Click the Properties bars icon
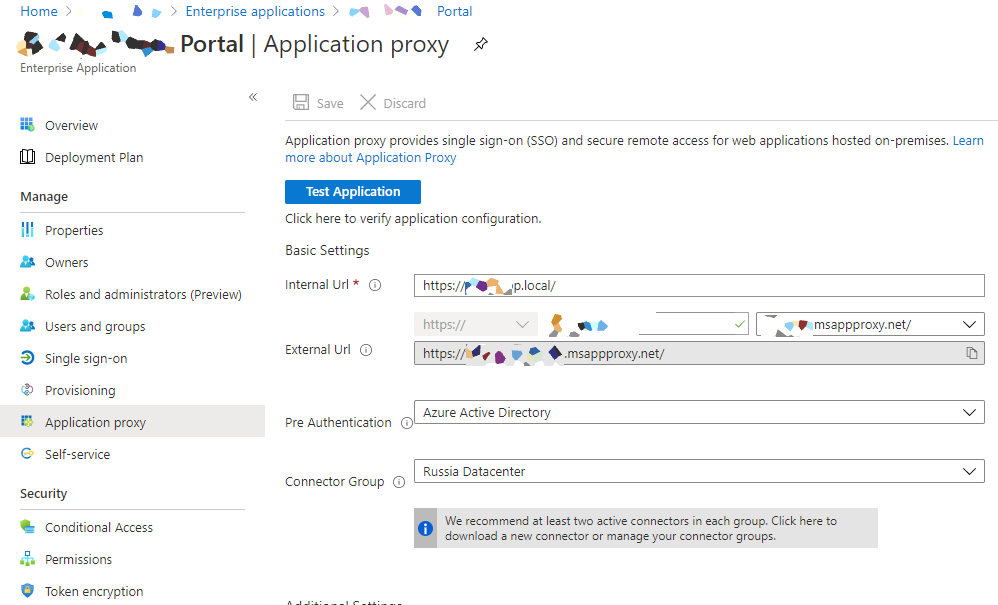This screenshot has width=998, height=605. [x=27, y=230]
